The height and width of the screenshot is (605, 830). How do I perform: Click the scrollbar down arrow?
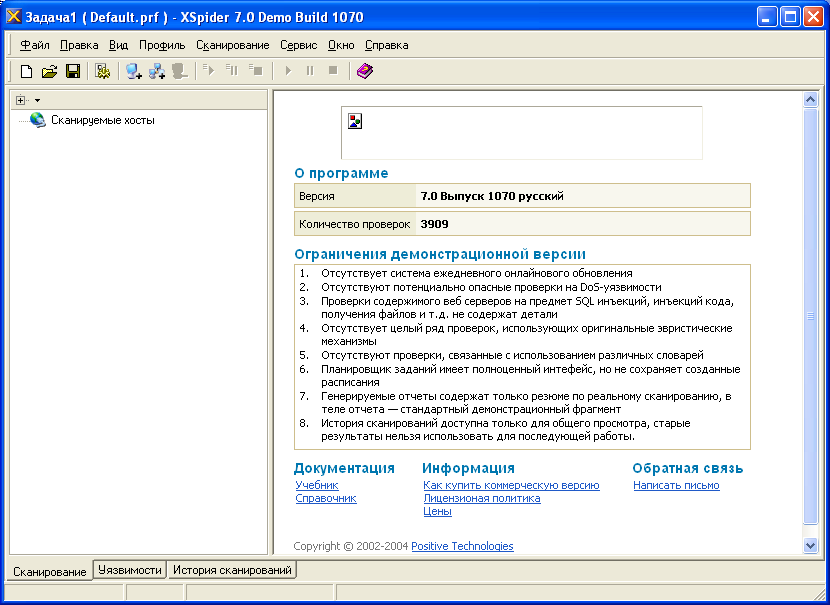810,545
